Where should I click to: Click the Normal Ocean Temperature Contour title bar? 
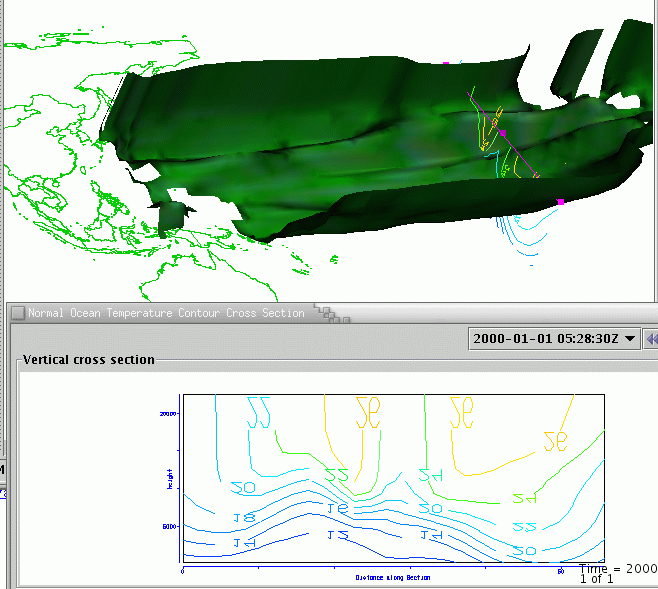[x=166, y=313]
